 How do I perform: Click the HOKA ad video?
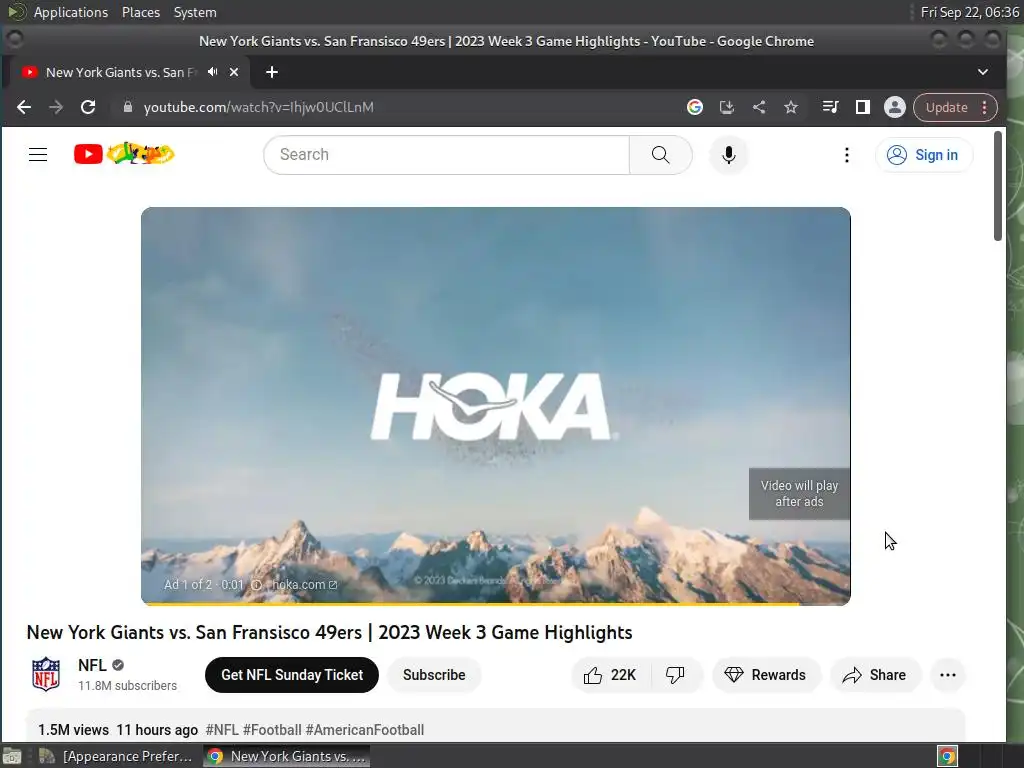(x=496, y=405)
